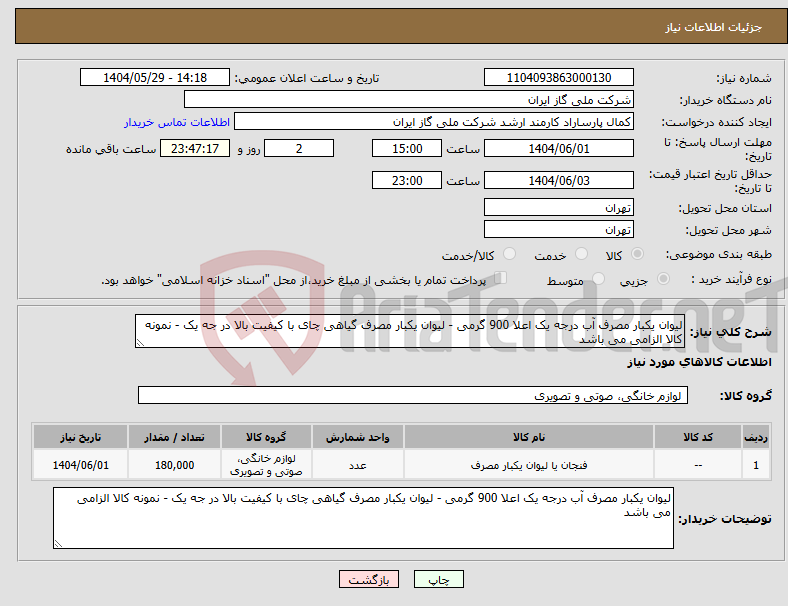The image size is (788, 606).
Task: Select the کالا/خدمت radio button
Action: pyautogui.click(x=509, y=254)
